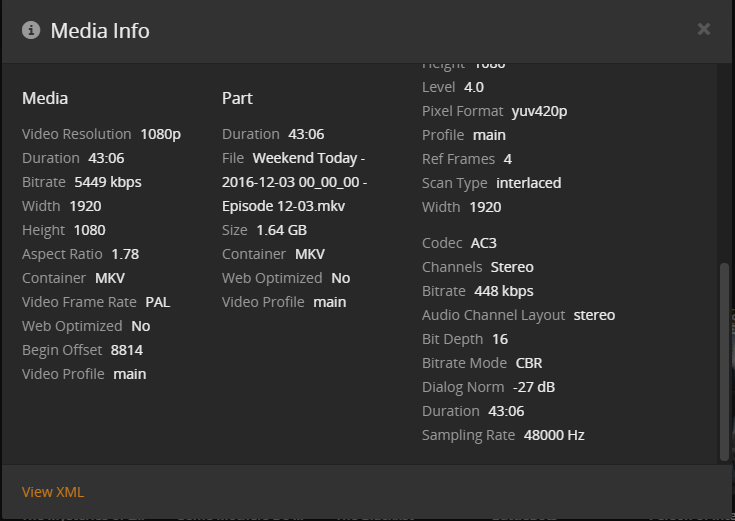Click the Pixel Format yuv420p value
Image resolution: width=735 pixels, height=521 pixels.
[539, 111]
